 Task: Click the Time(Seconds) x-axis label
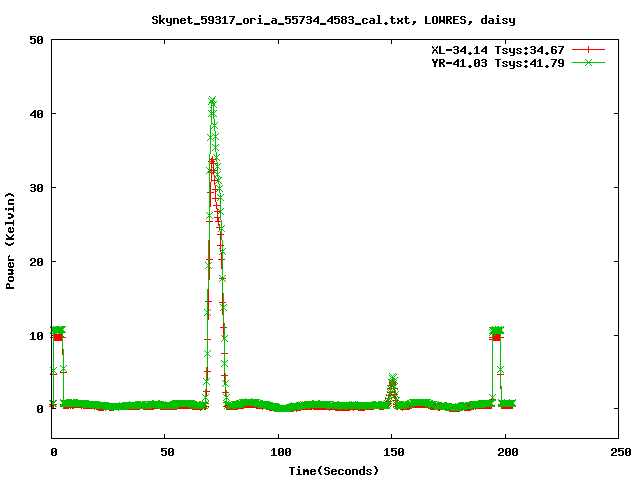(333, 470)
